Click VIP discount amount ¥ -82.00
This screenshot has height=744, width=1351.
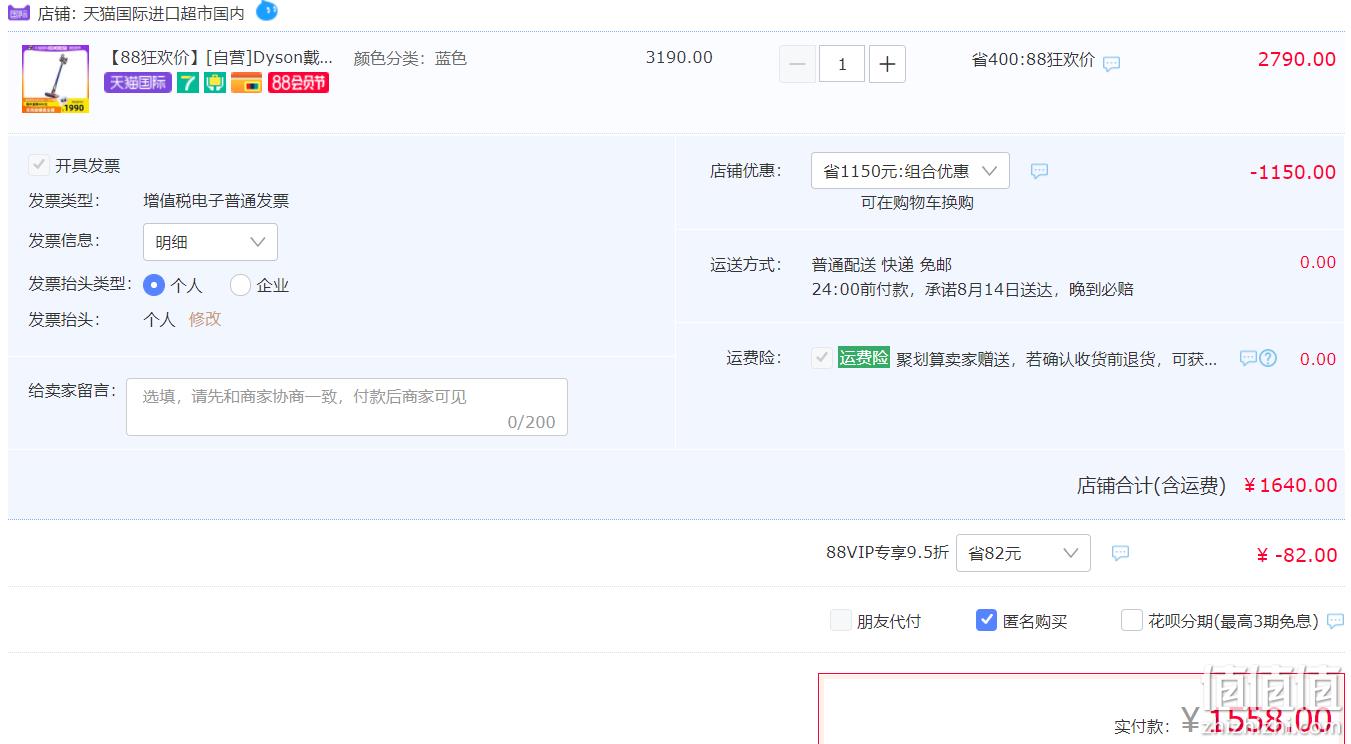(1297, 555)
